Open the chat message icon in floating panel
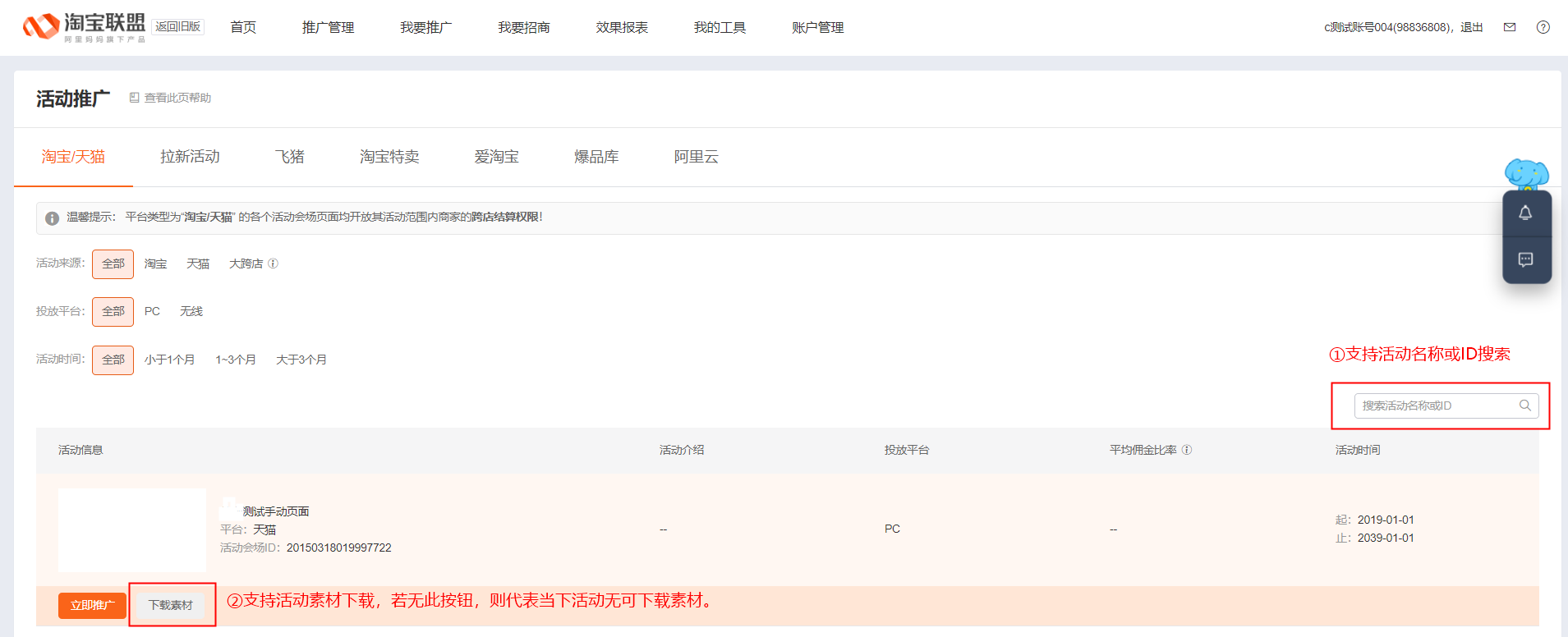This screenshot has width=1568, height=637. point(1525,260)
